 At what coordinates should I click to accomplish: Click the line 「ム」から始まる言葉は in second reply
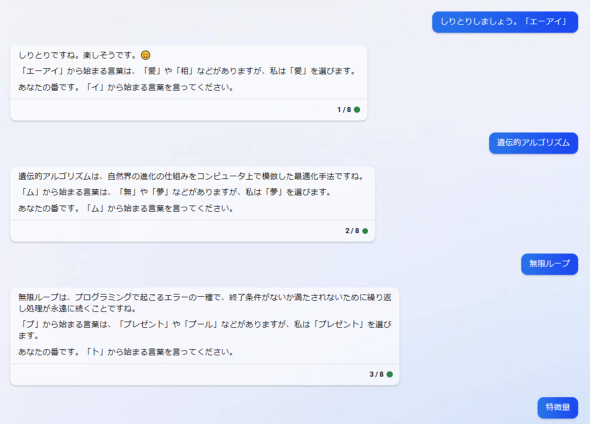click(175, 192)
